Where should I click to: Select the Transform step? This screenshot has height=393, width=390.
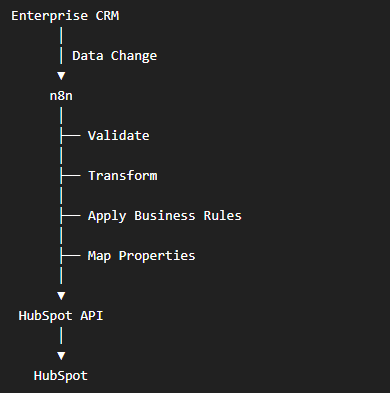pyautogui.click(x=122, y=176)
